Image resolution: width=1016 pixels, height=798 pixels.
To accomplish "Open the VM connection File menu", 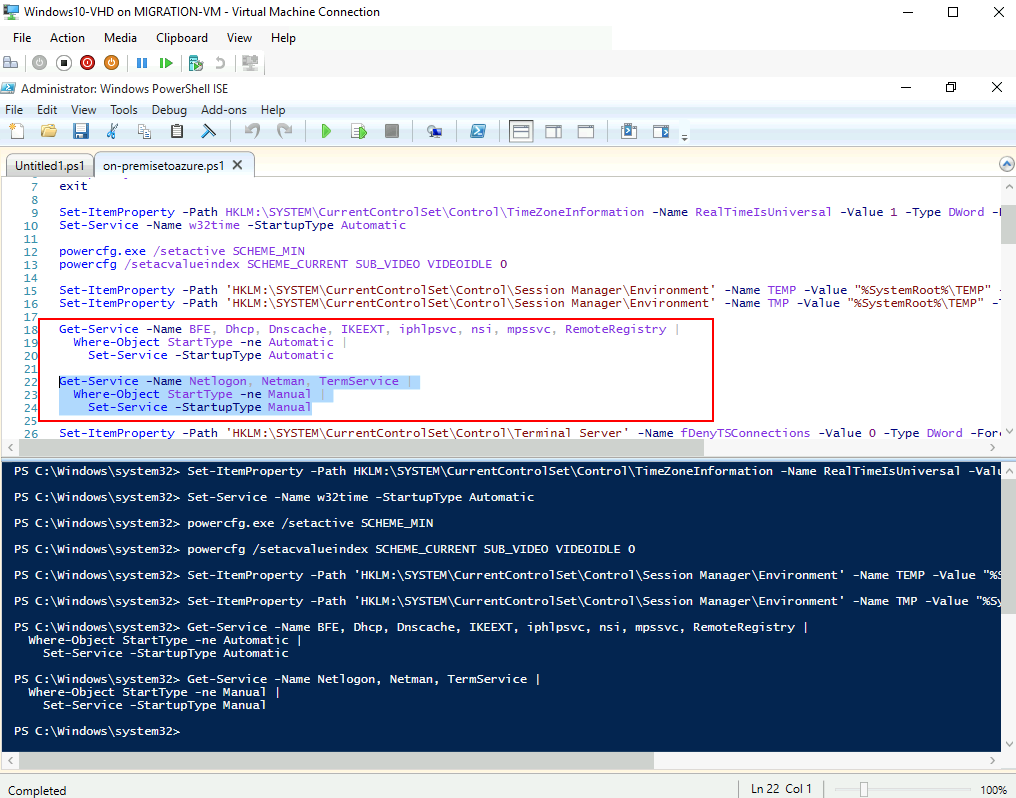I will (x=22, y=38).
